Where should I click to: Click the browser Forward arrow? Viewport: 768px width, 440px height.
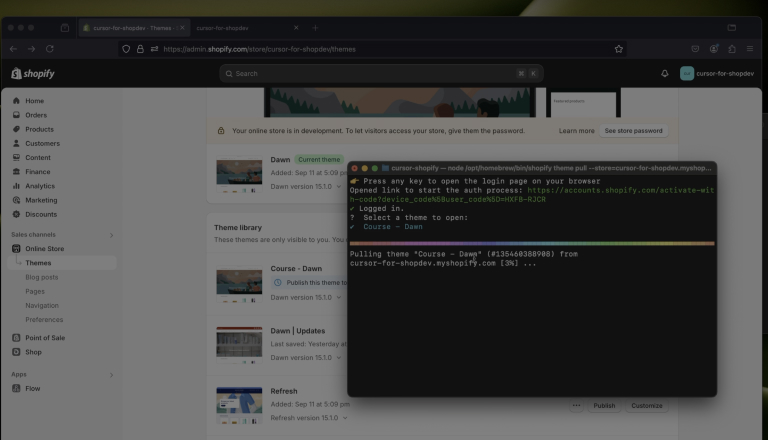[31, 49]
